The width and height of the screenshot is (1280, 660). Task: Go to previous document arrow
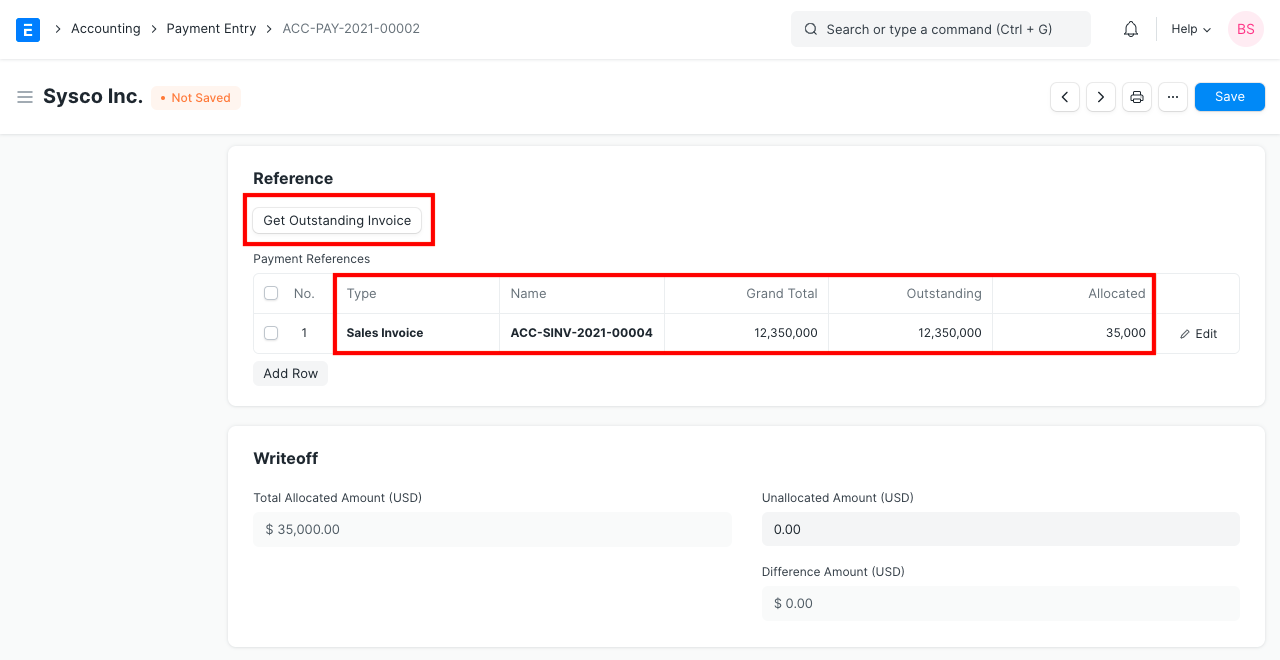(x=1065, y=97)
